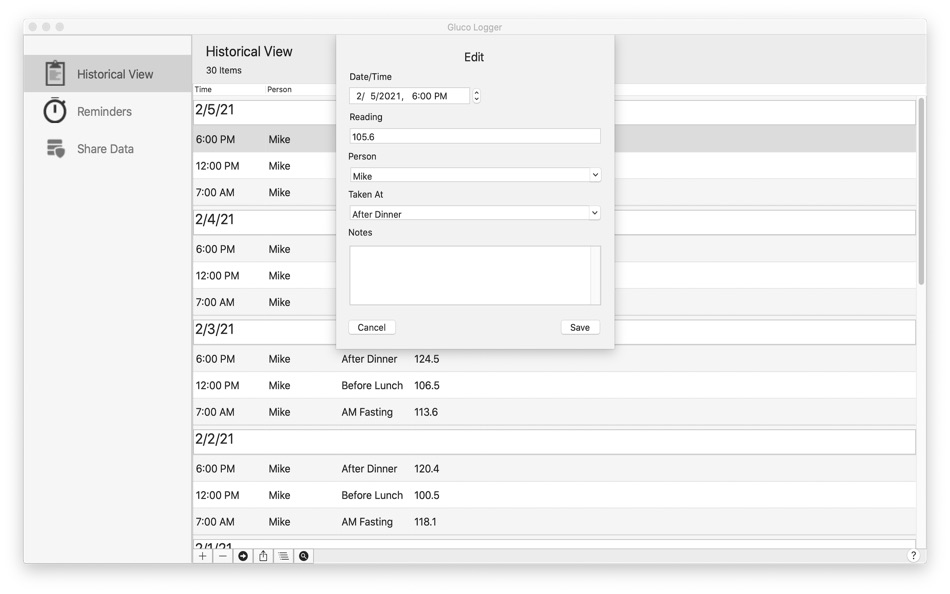Open the help question mark icon
This screenshot has height=594, width=950.
[912, 556]
